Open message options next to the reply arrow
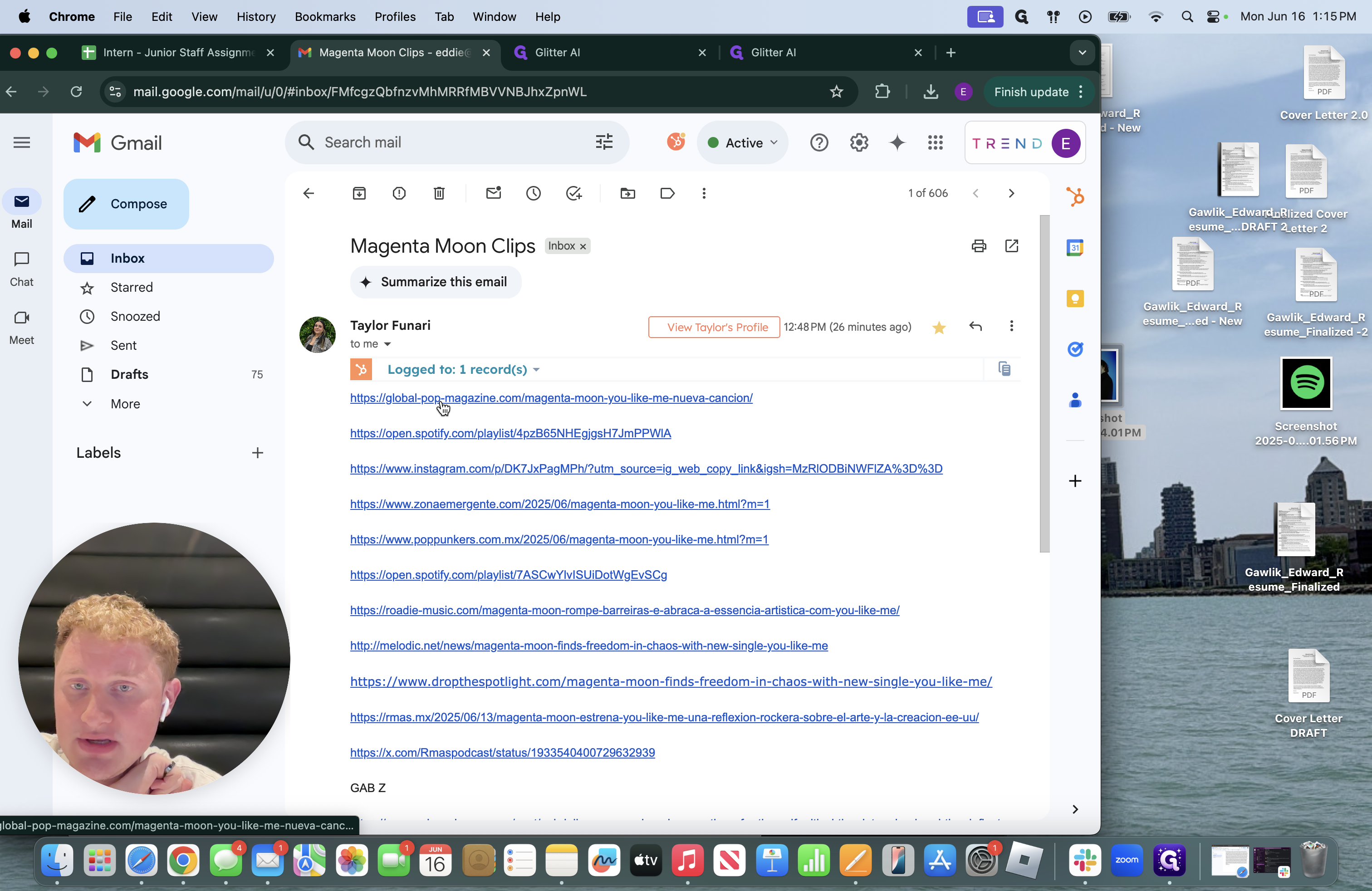1372x891 pixels. 1011,326
